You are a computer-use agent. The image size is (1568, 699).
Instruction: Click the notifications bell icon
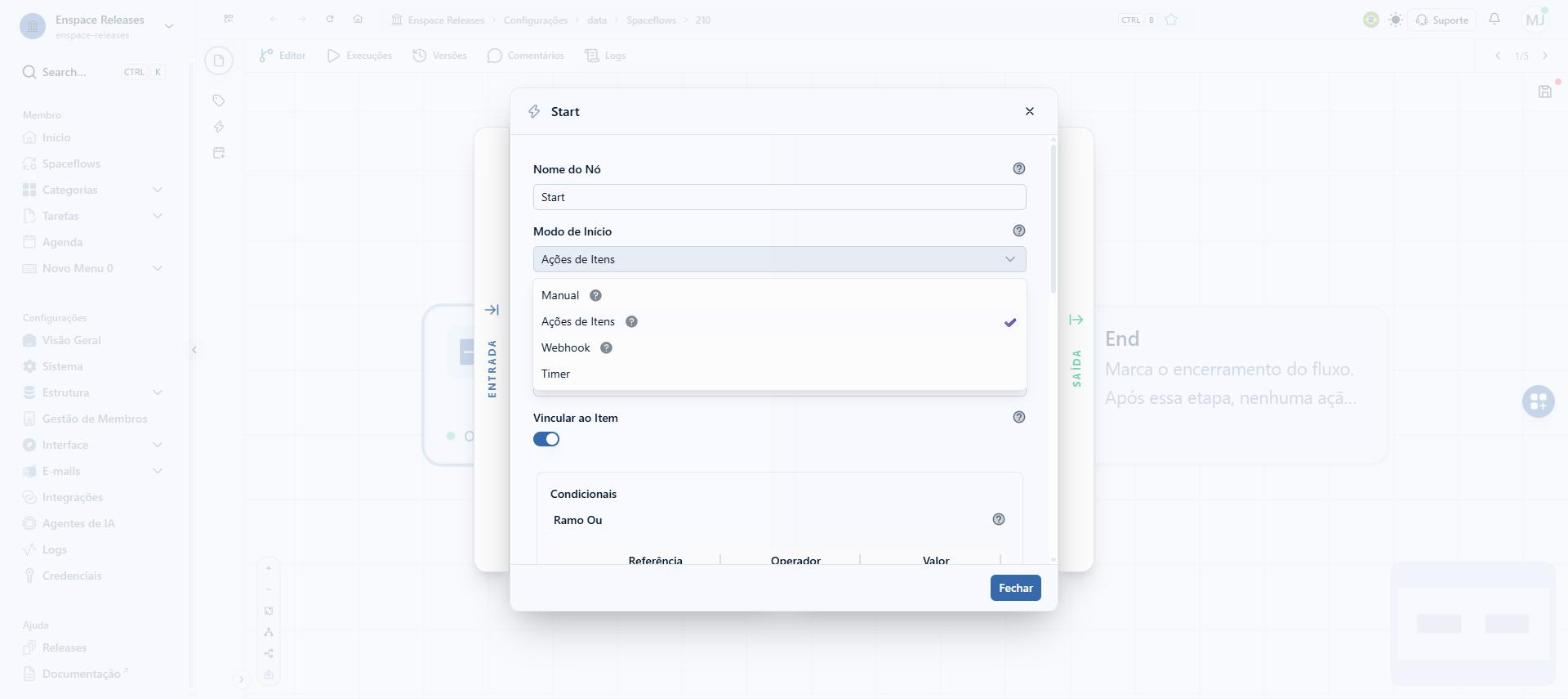click(1494, 19)
